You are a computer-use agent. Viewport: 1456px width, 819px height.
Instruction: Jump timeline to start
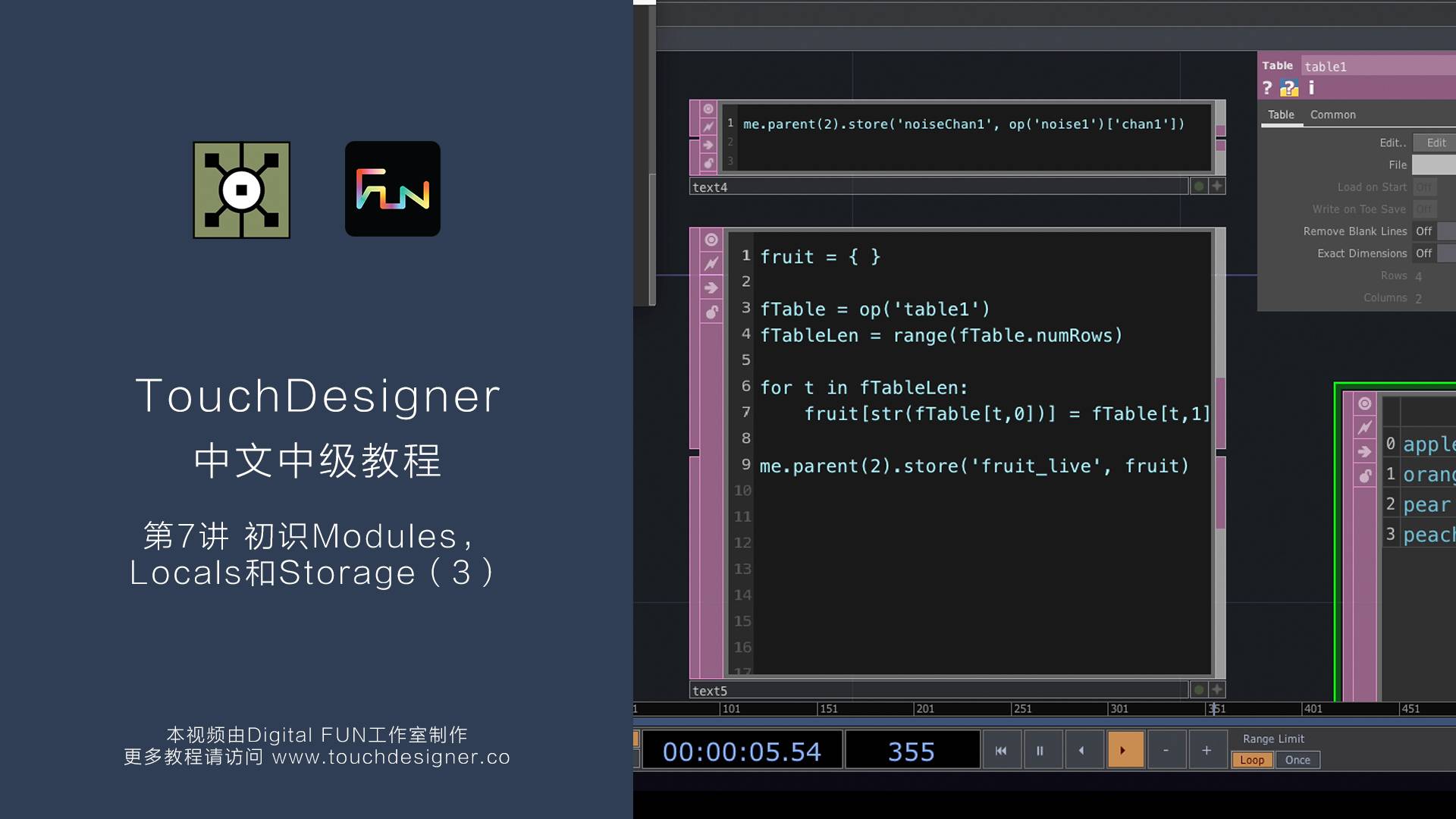click(1001, 750)
